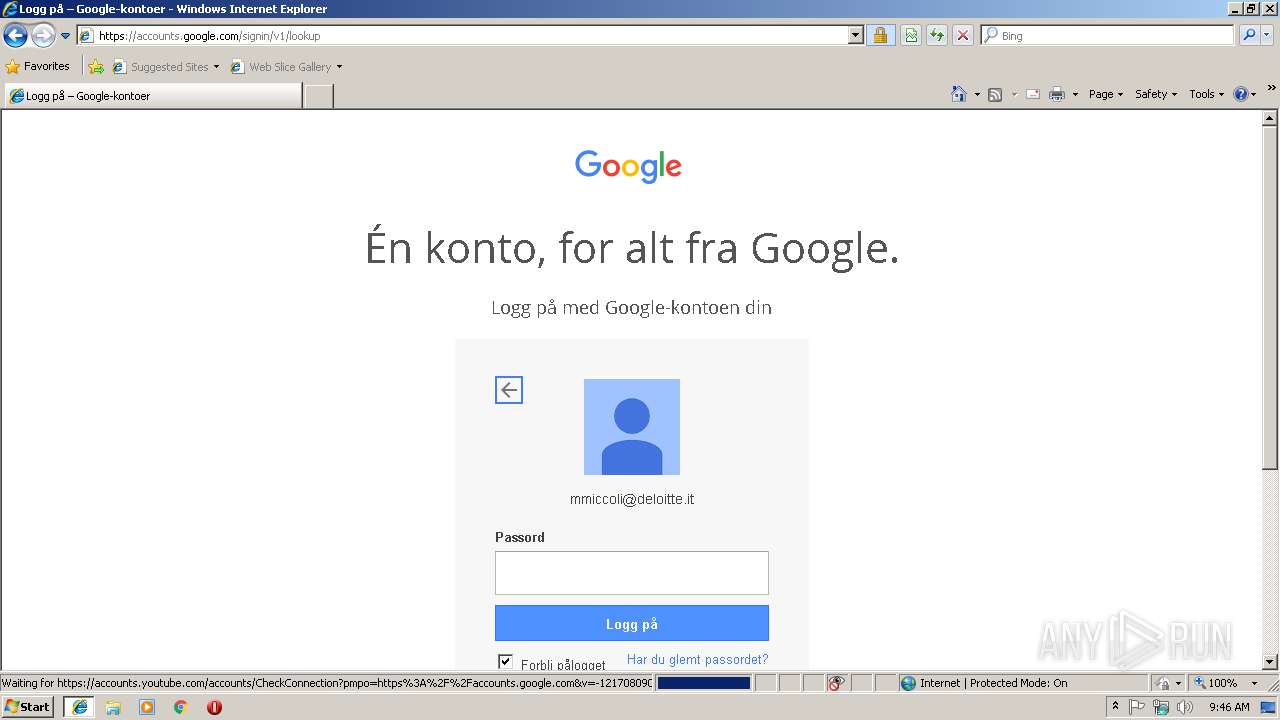Launch Windows Media Player from taskbar
Screen dimensions: 1280x720
tap(147, 707)
